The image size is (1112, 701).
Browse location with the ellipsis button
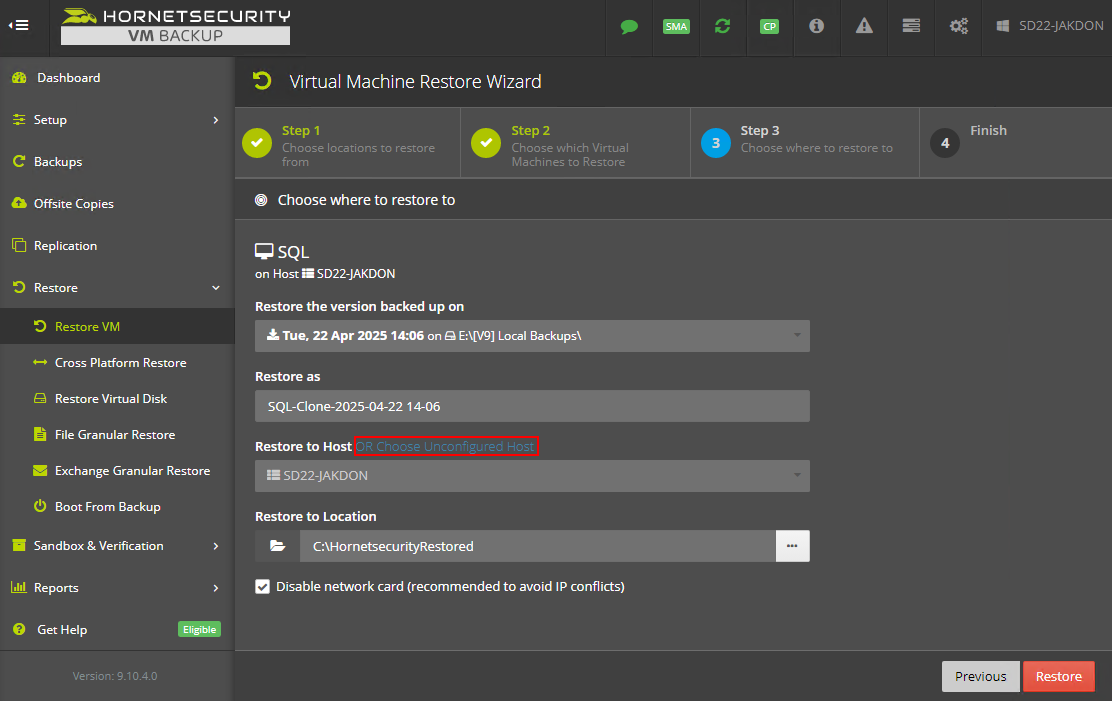[x=793, y=546]
